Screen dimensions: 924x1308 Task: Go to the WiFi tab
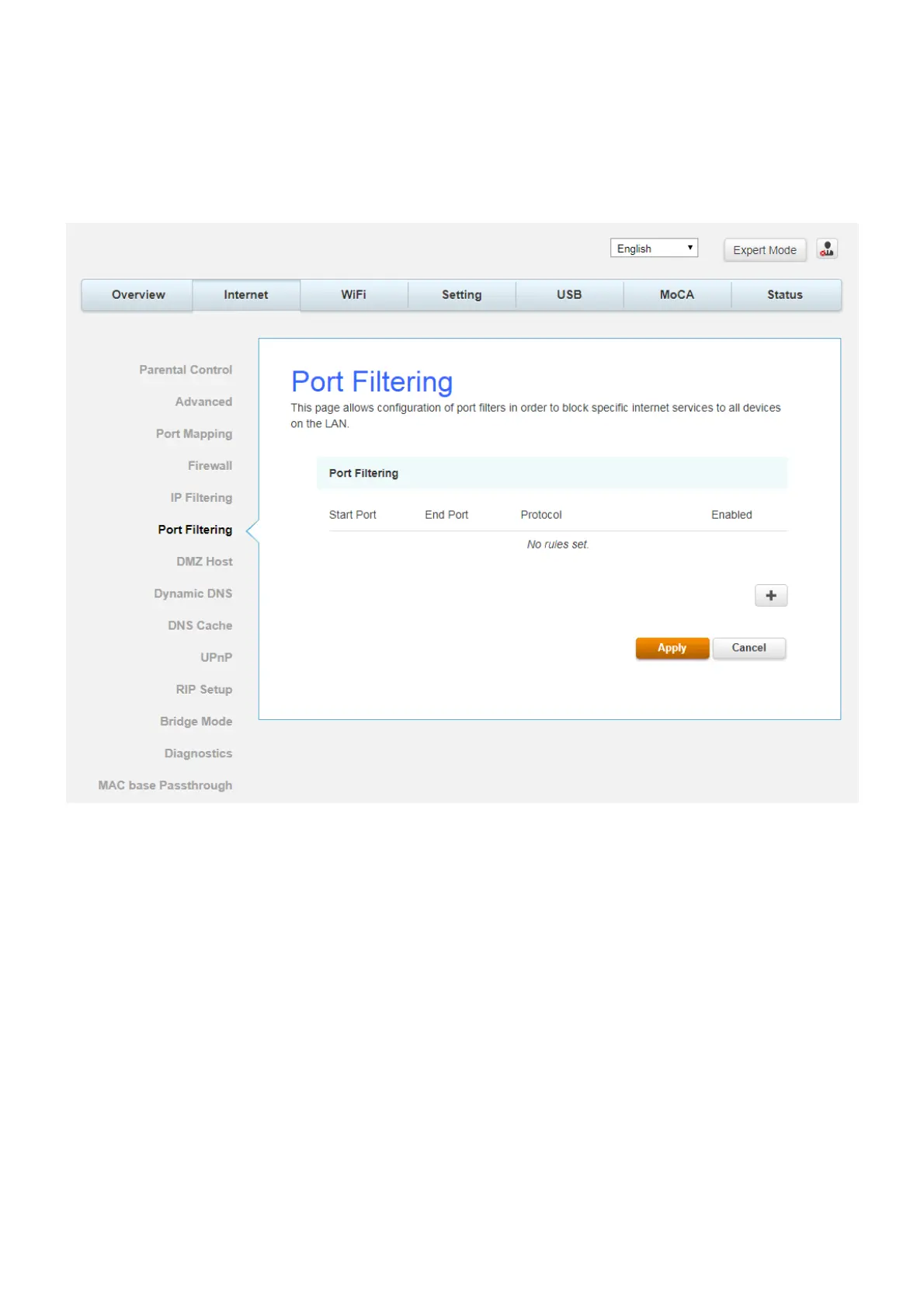click(353, 294)
